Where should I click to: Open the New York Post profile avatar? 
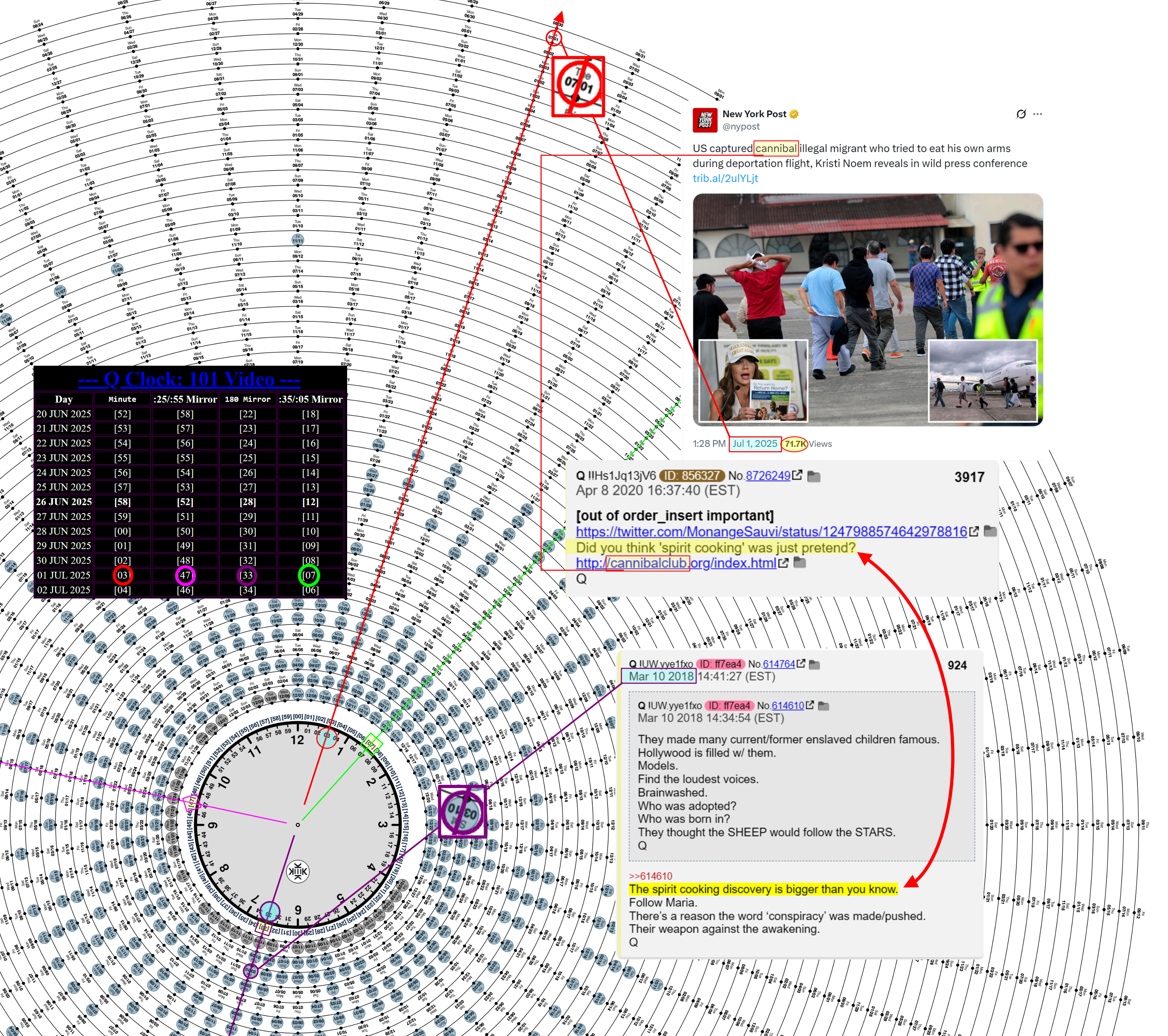(x=704, y=120)
